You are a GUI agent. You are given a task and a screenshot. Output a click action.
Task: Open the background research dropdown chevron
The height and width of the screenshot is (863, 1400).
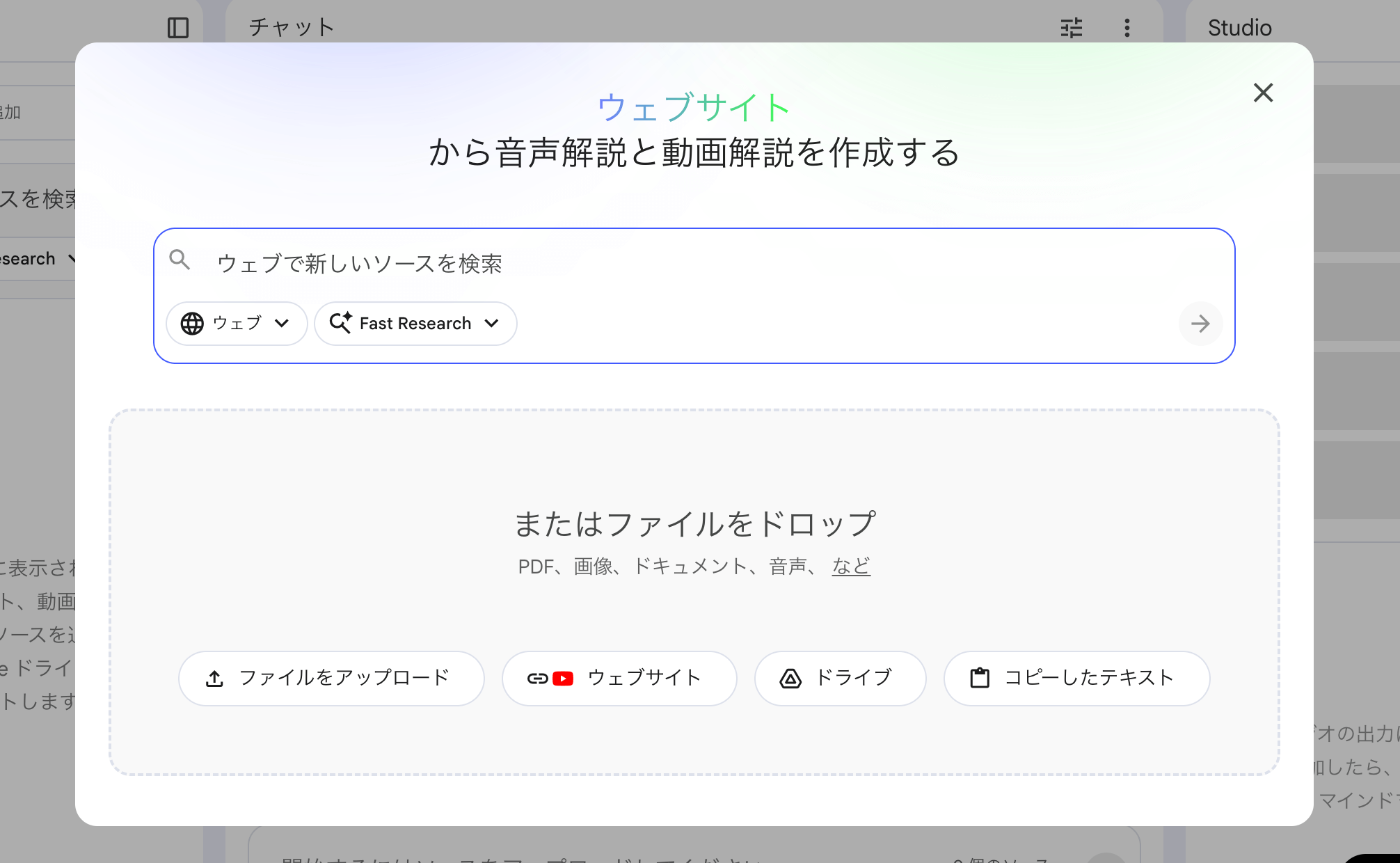[x=72, y=259]
